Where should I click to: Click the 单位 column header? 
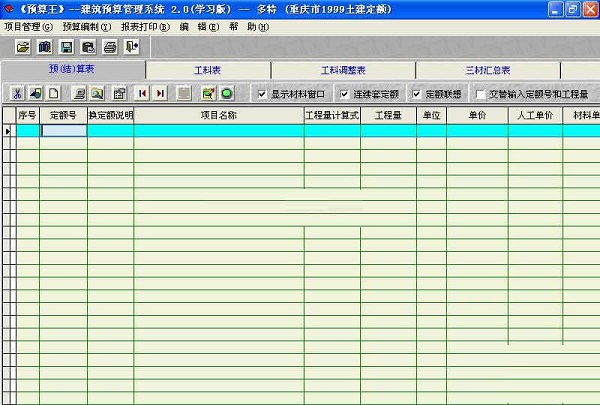tap(432, 115)
